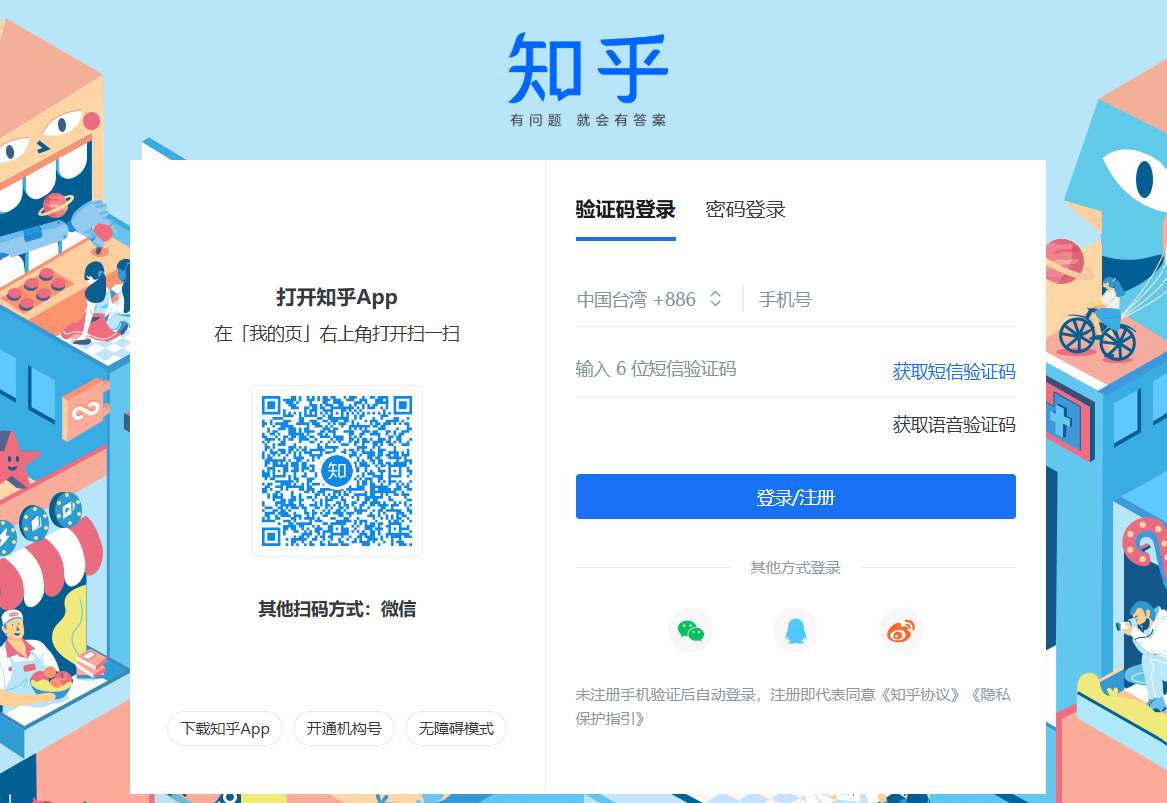Click the QQ penguin login icon
Image resolution: width=1167 pixels, height=803 pixels.
click(x=796, y=631)
